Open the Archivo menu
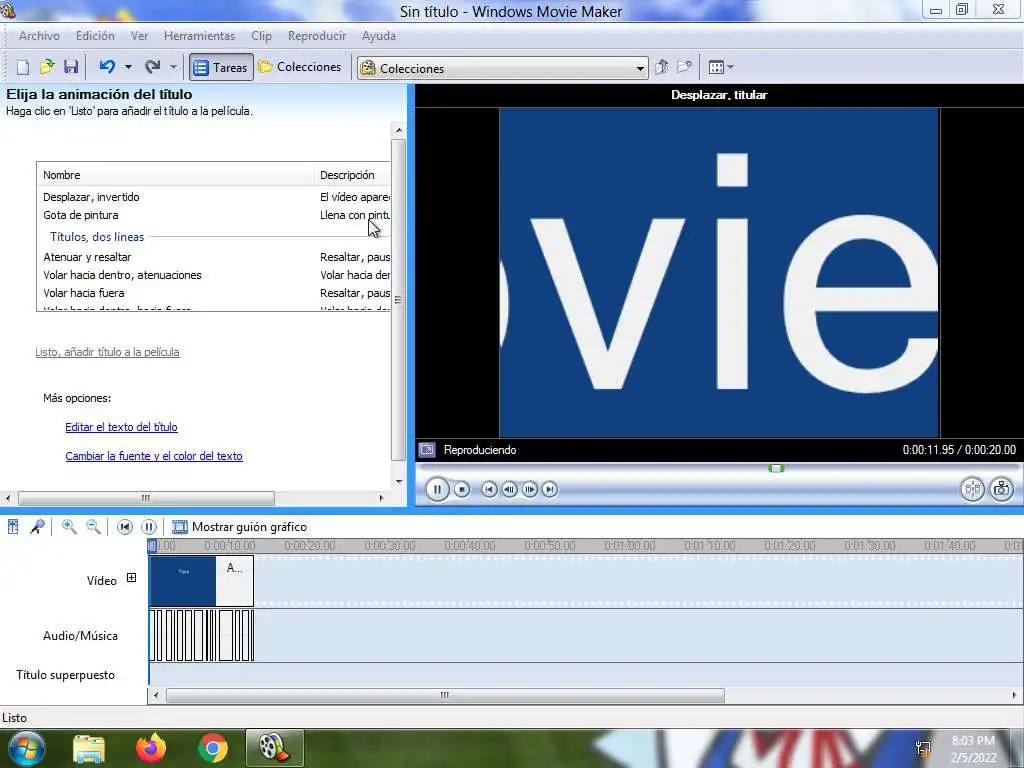This screenshot has width=1024, height=768. (39, 36)
